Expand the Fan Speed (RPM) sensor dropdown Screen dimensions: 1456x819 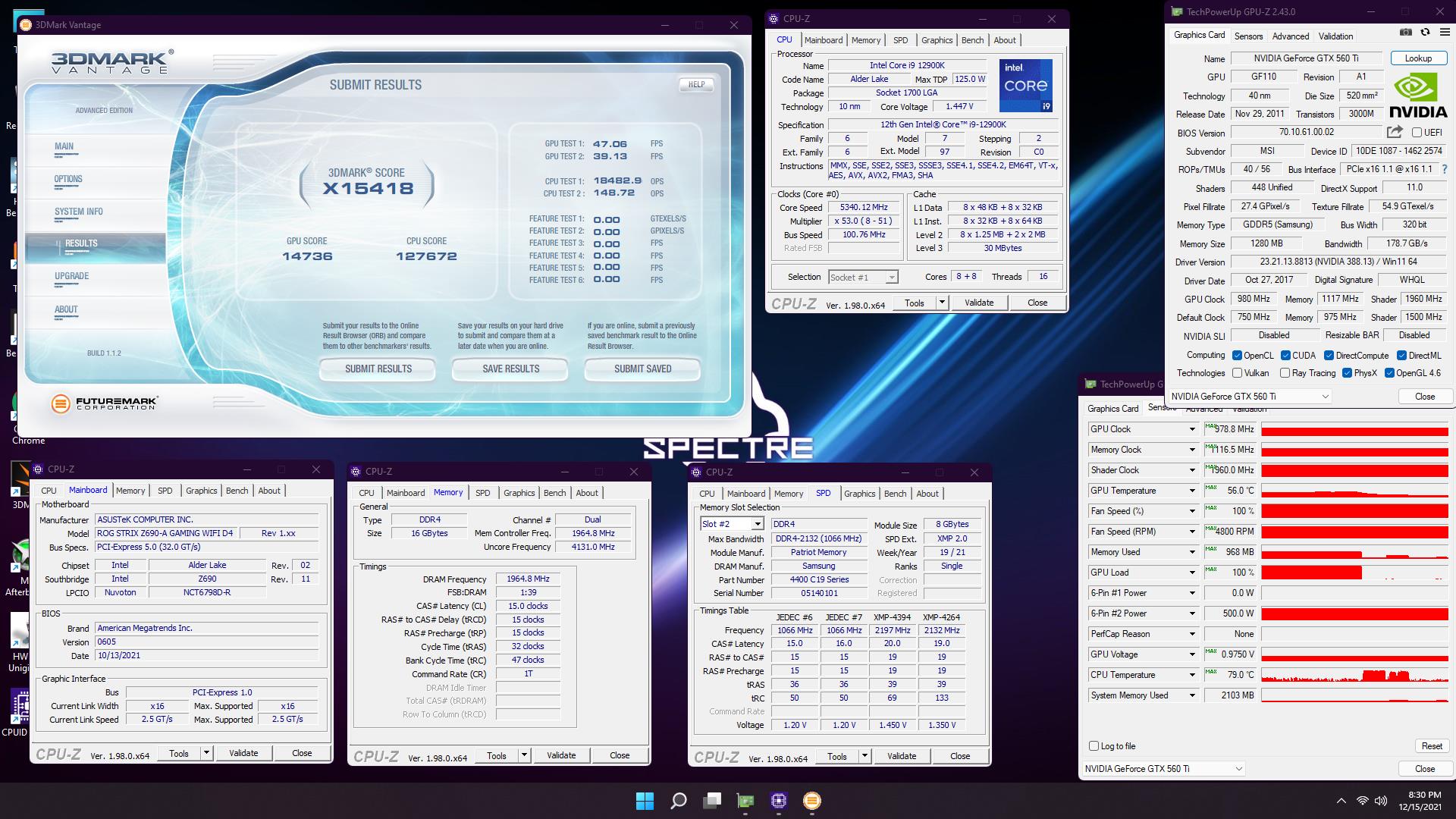pyautogui.click(x=1192, y=532)
